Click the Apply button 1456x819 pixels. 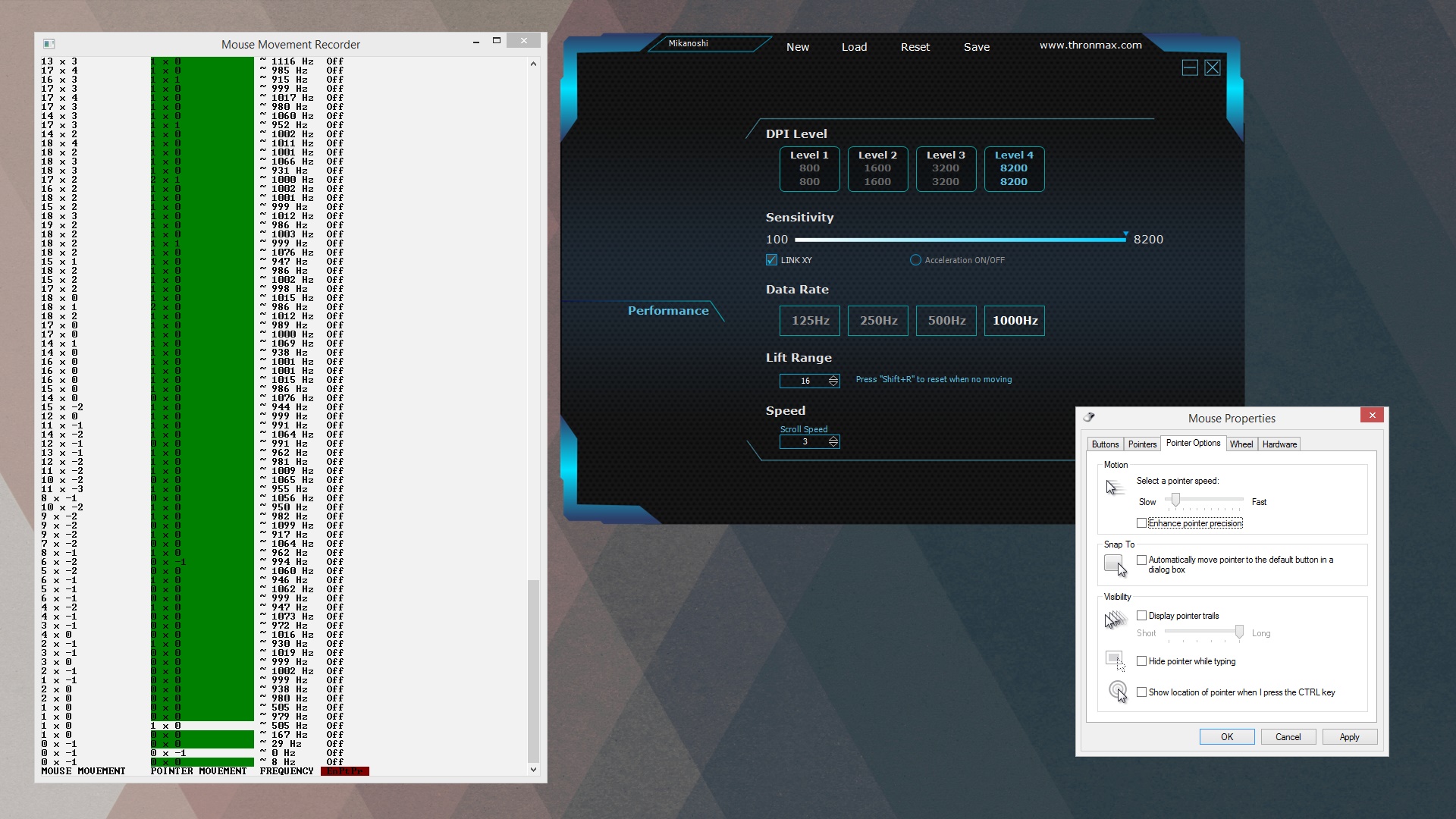(1349, 737)
